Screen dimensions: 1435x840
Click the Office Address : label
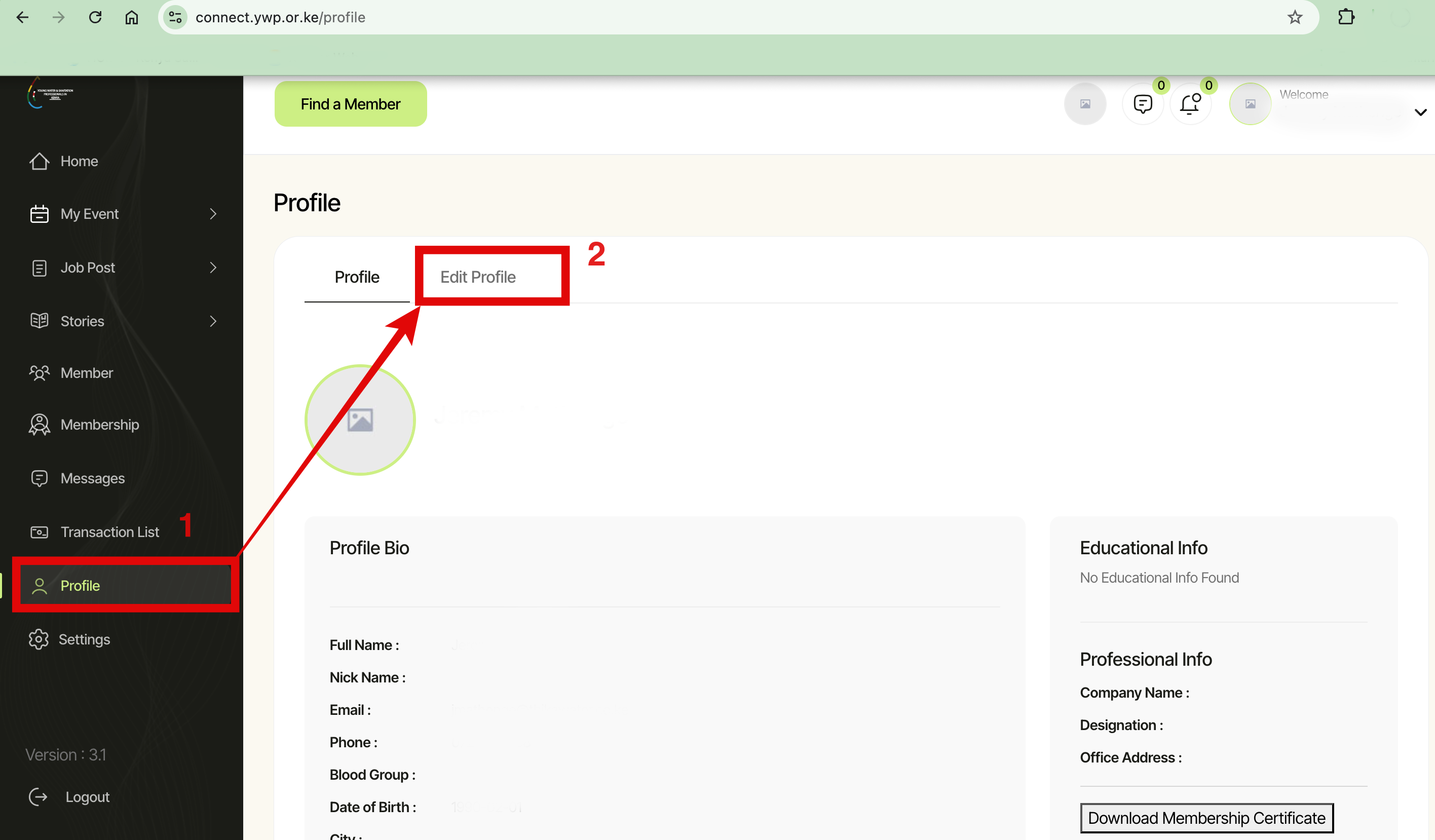point(1131,757)
